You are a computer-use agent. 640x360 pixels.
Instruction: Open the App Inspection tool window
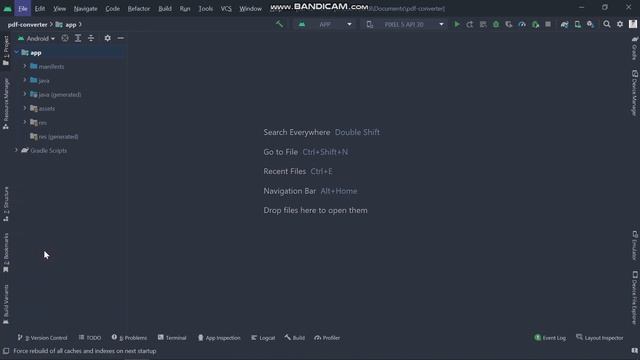219,338
